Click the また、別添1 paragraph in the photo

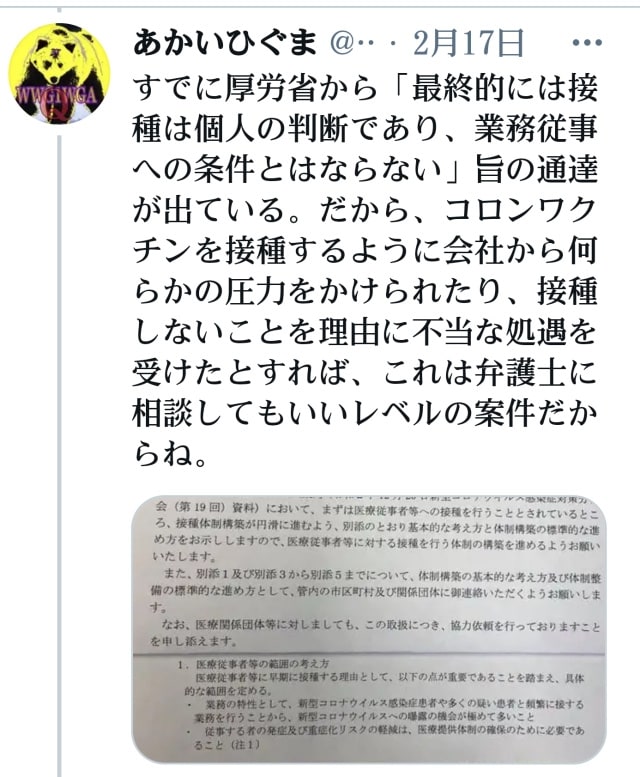coord(377,592)
